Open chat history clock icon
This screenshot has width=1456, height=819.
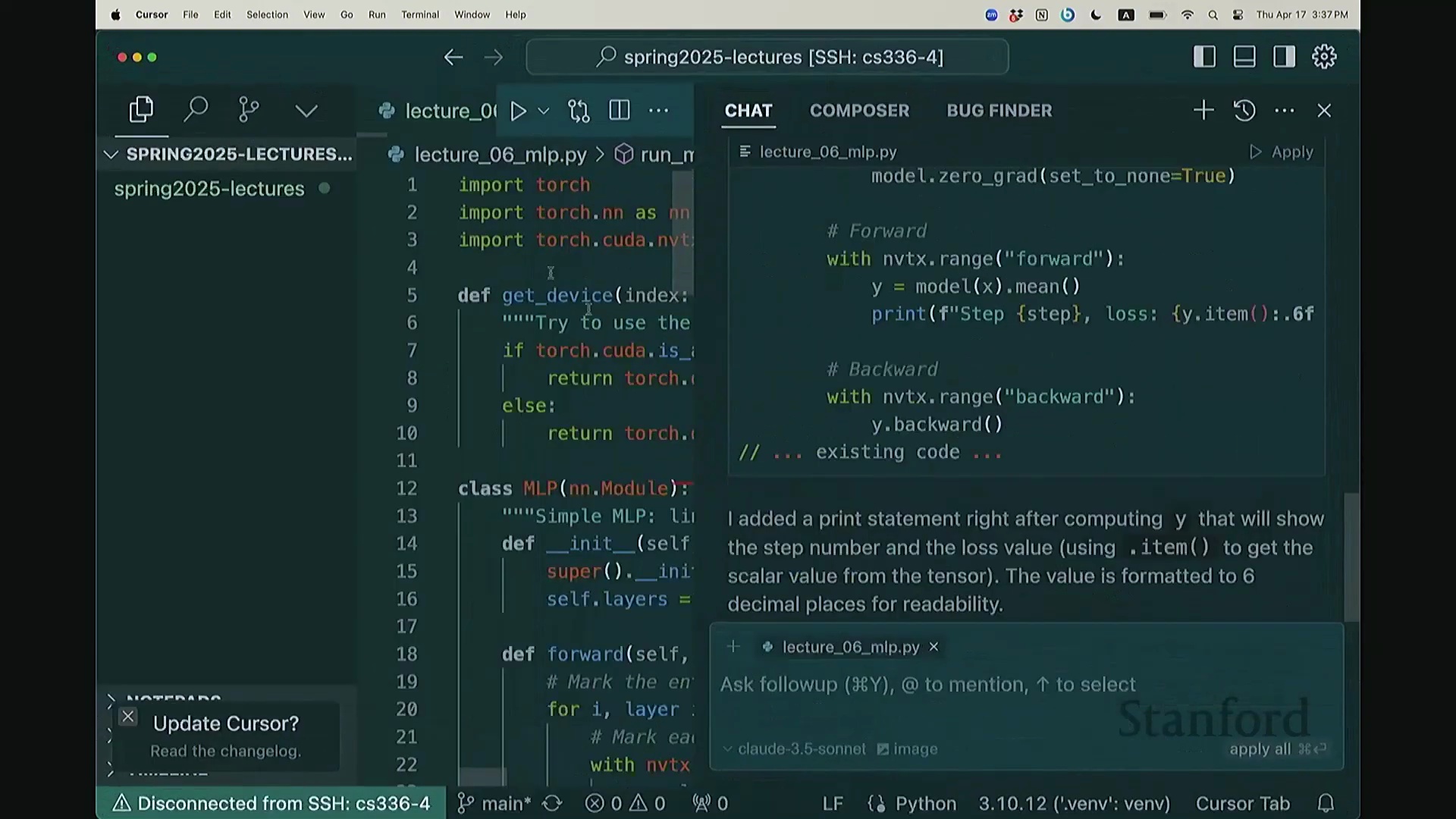[x=1244, y=111]
